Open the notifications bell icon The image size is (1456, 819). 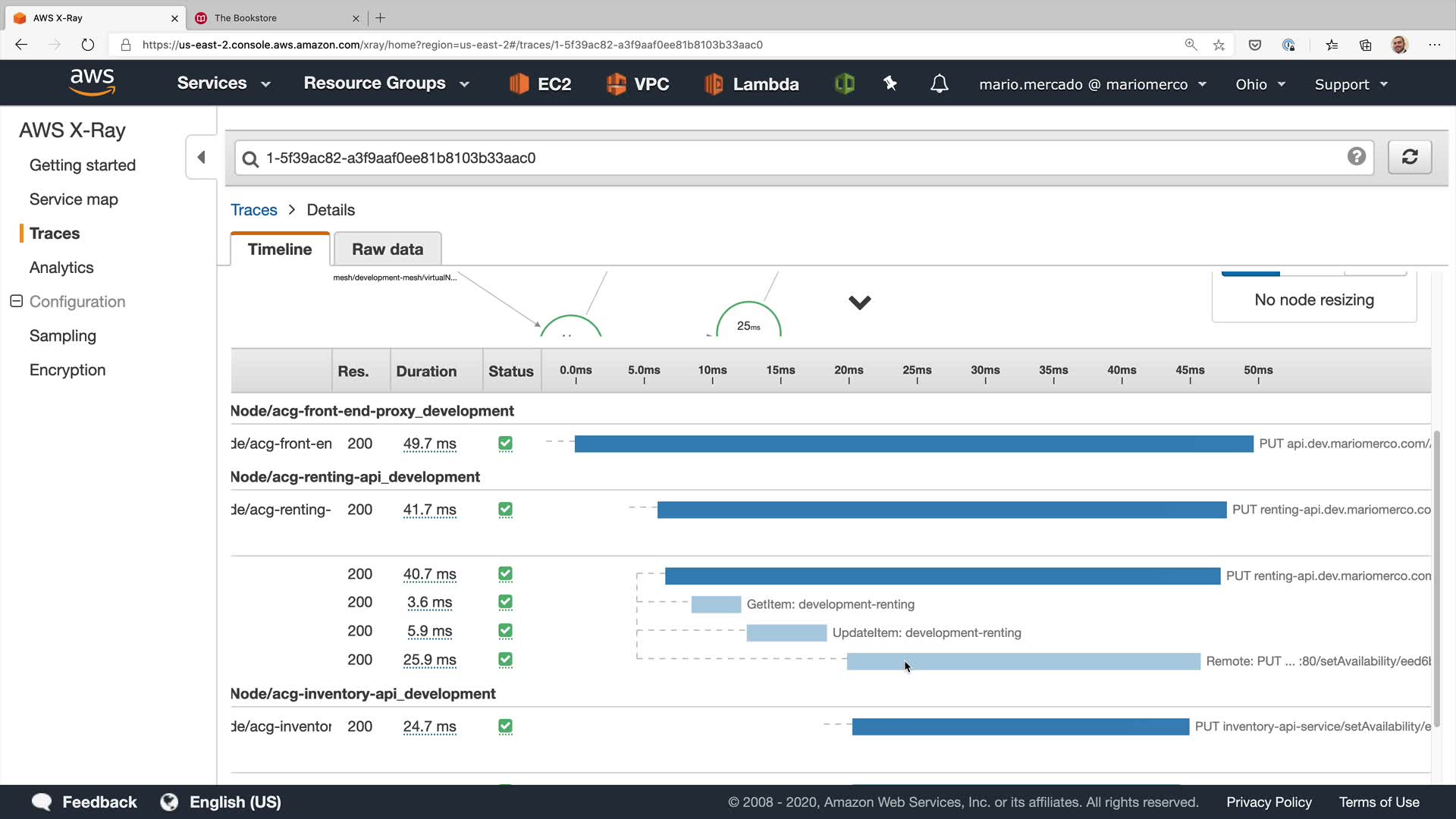939,83
